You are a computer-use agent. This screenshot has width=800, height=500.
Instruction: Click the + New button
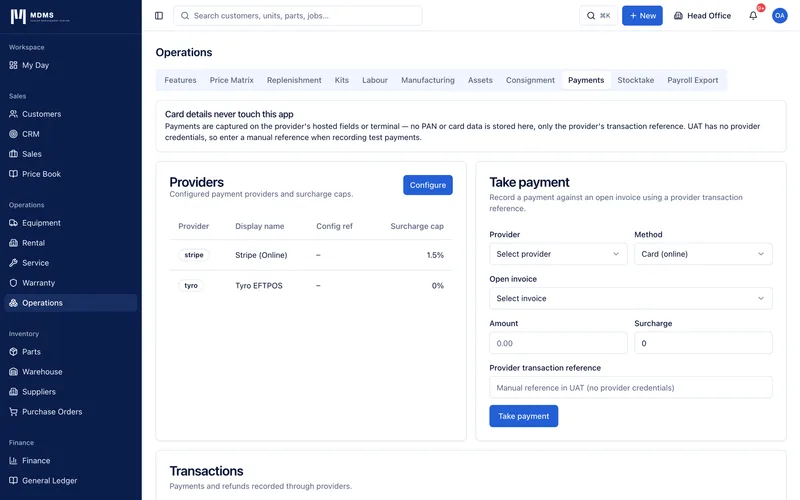pos(642,16)
